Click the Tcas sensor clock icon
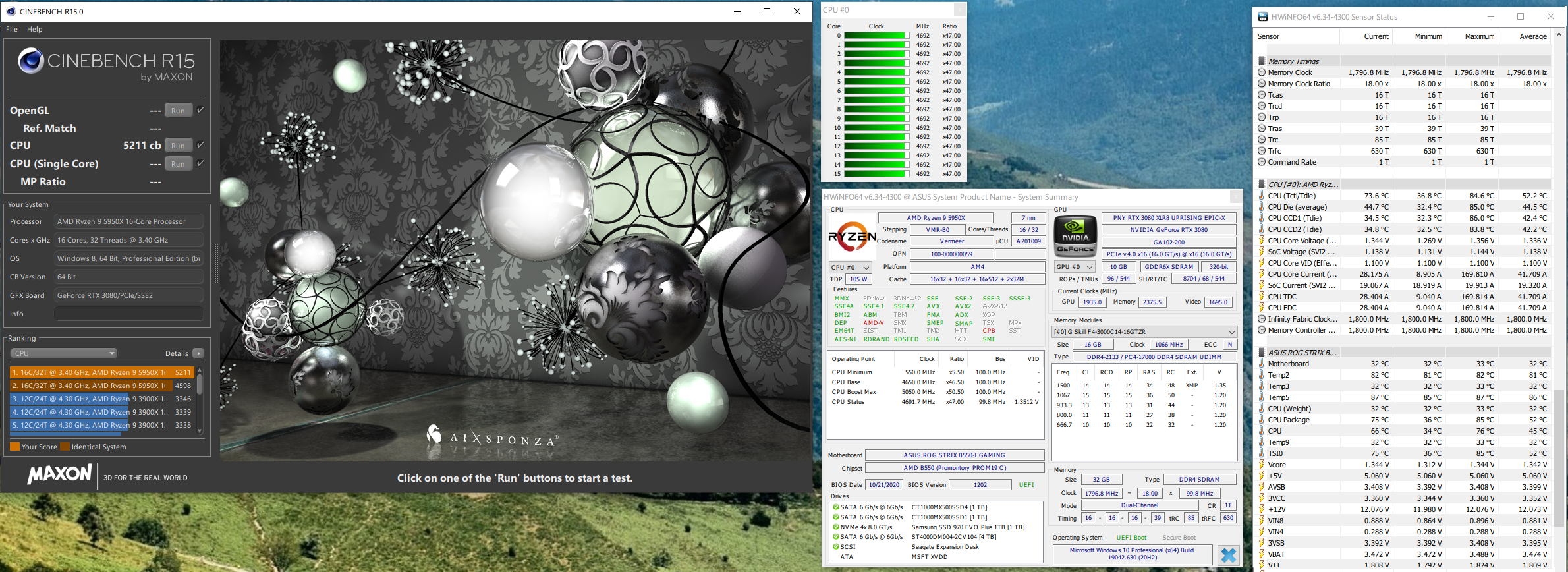The width and height of the screenshot is (1568, 572). [x=1262, y=95]
